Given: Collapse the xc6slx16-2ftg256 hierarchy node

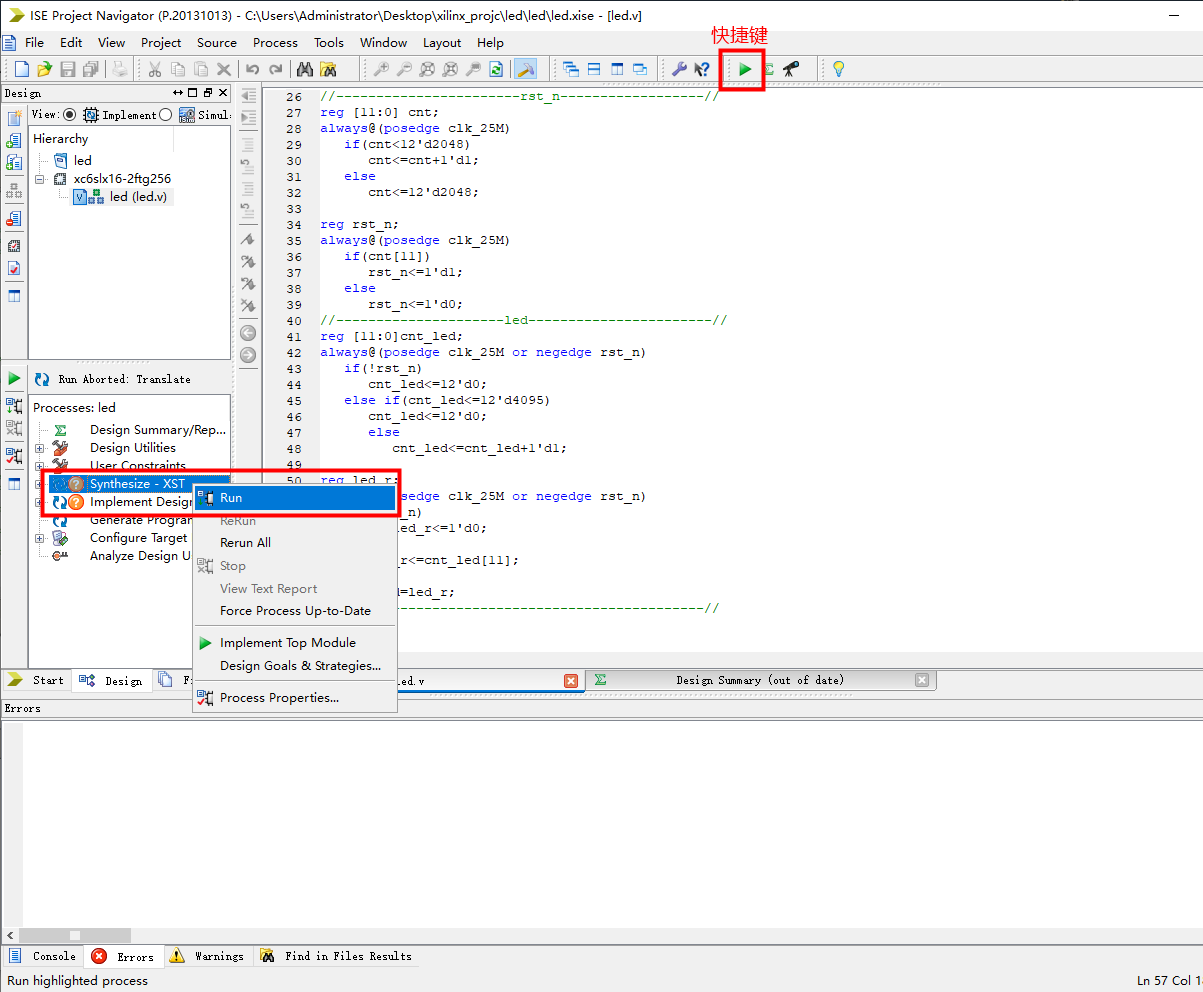Looking at the screenshot, I should (x=40, y=179).
